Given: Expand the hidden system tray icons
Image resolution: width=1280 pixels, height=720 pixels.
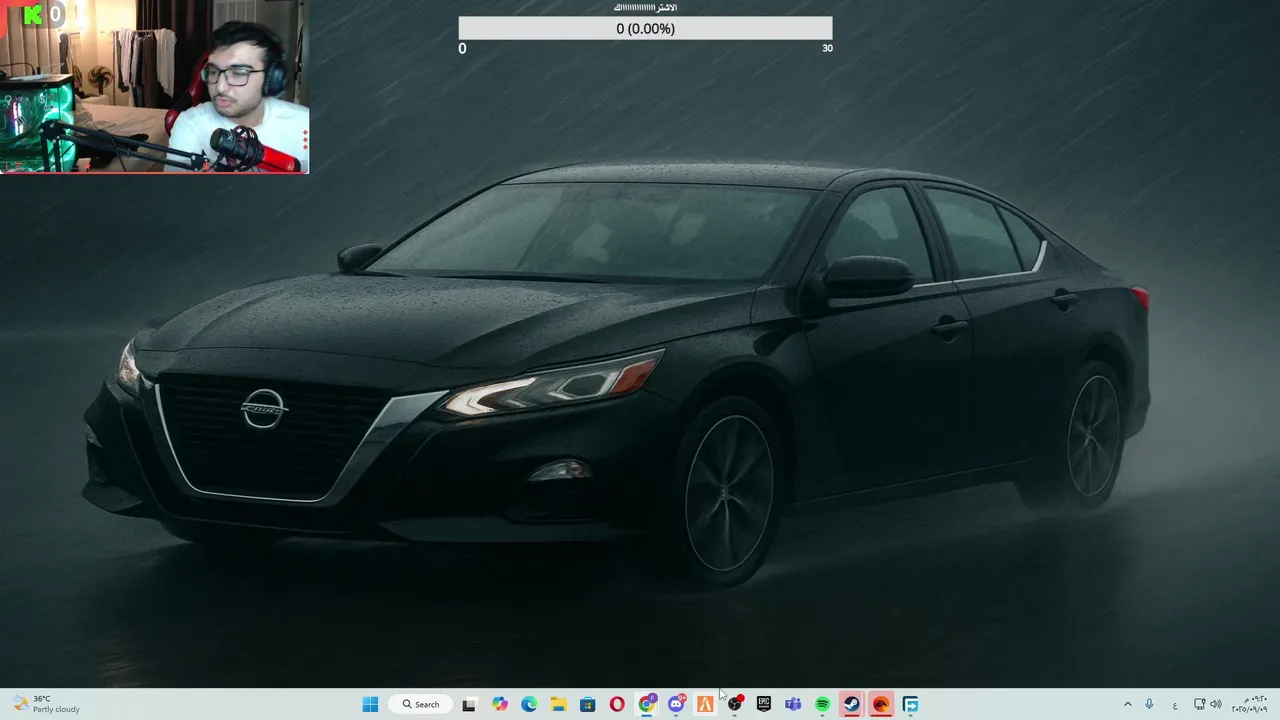Looking at the screenshot, I should pos(1128,704).
